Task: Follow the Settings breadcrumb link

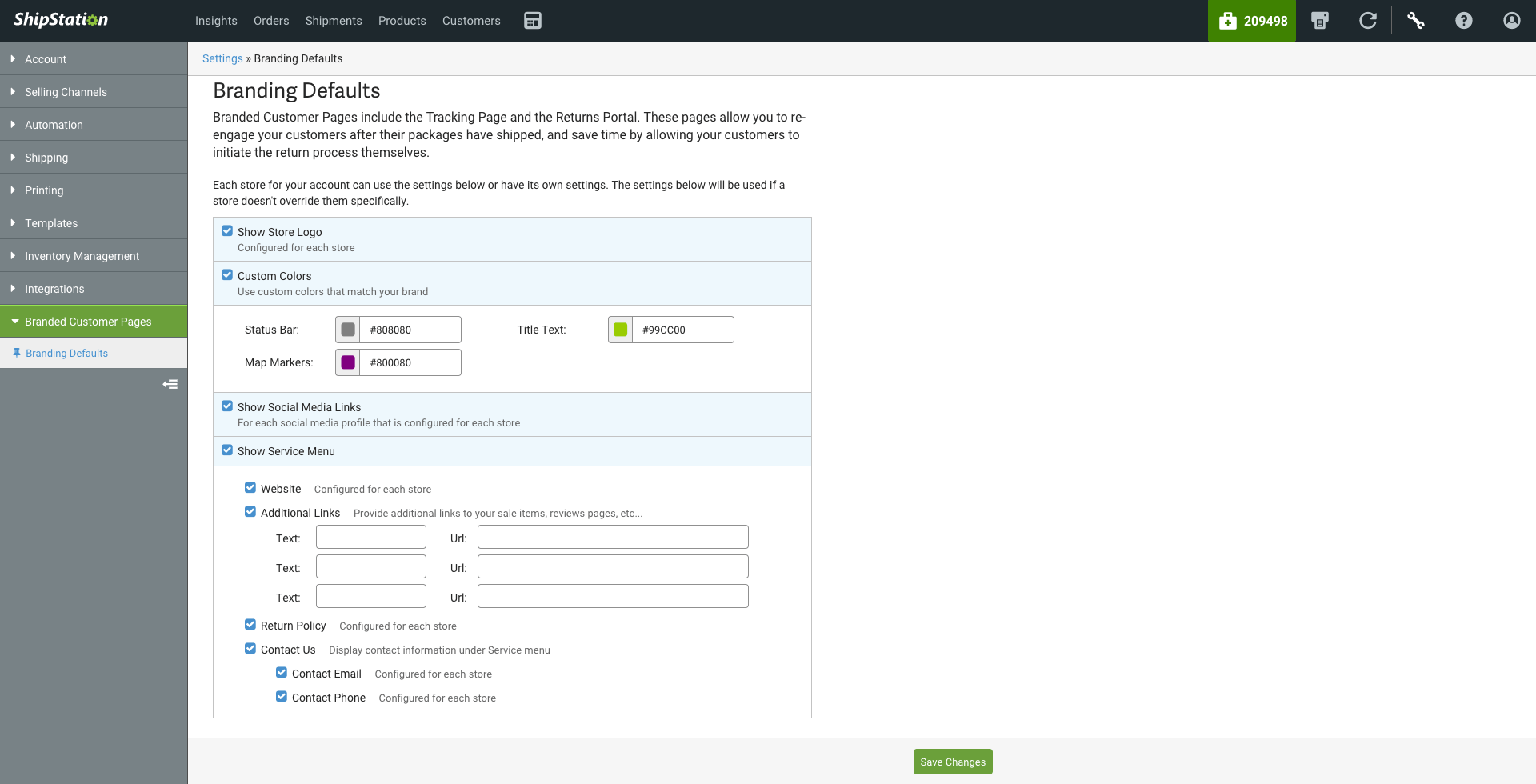Action: point(222,58)
